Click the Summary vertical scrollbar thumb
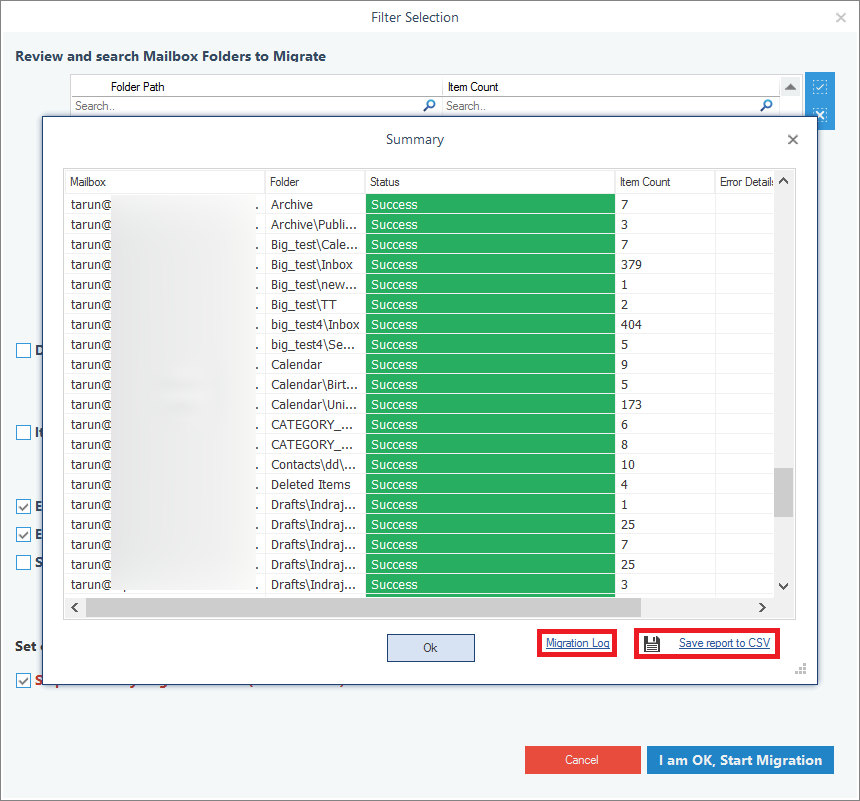The width and height of the screenshot is (860, 801). tap(784, 492)
